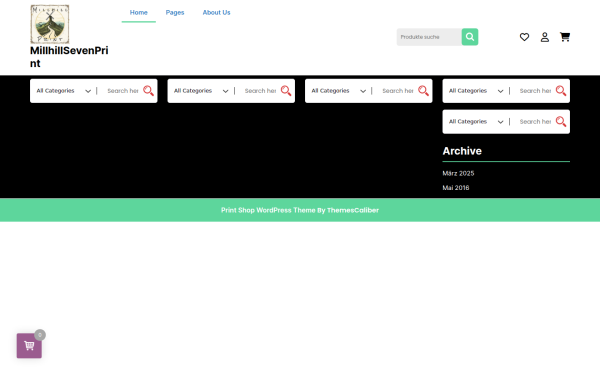This screenshot has height=375, width=600.
Task: Click the second widget's red magnifier icon
Action: (x=286, y=91)
